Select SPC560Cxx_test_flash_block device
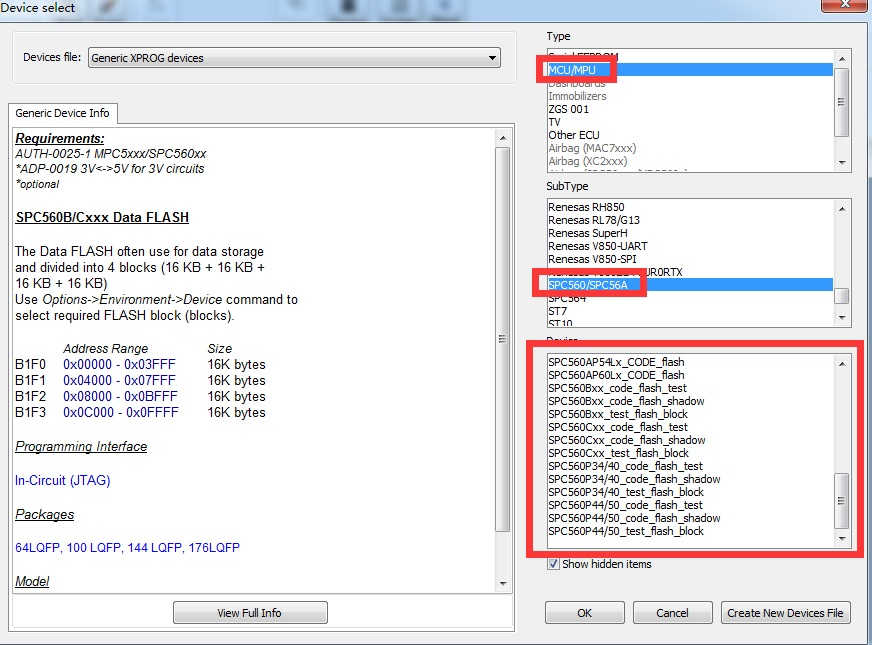This screenshot has height=645, width=872. [x=690, y=453]
